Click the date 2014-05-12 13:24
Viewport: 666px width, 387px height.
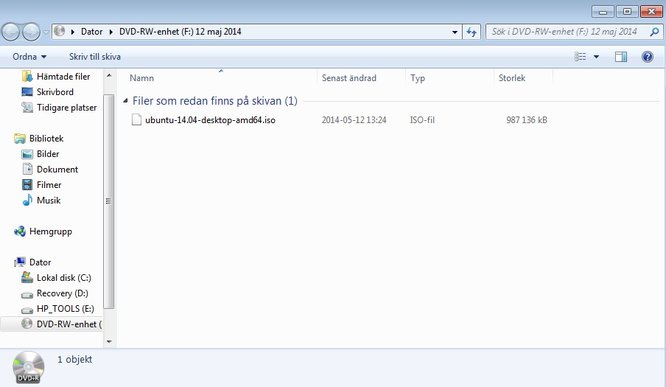[354, 120]
